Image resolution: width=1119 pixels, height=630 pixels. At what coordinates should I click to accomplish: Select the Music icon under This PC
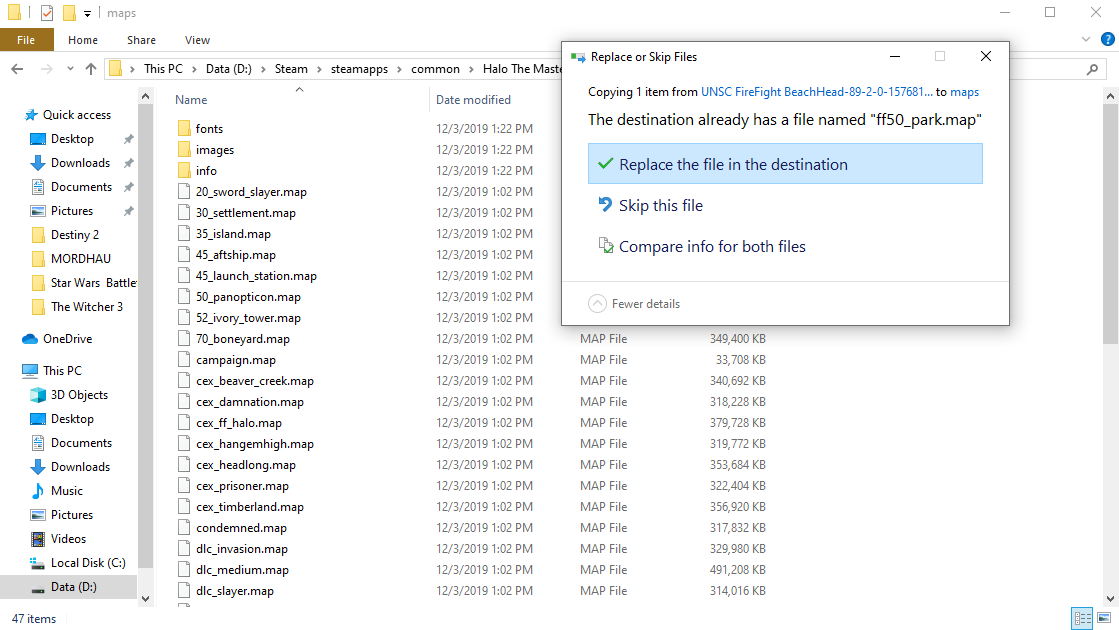pyautogui.click(x=38, y=491)
